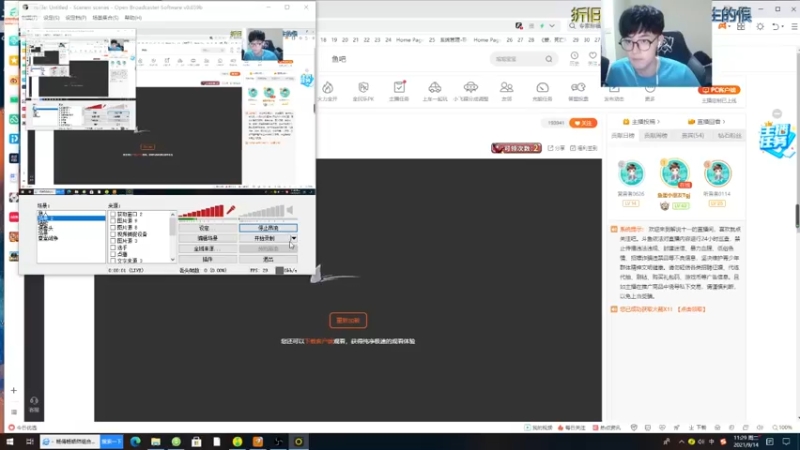Open Microsoft Store from the taskbar
This screenshot has width=800, height=450.
[196, 441]
